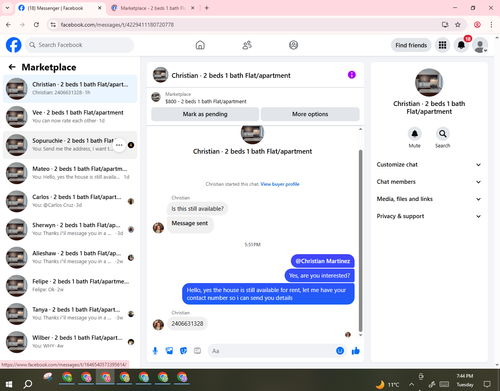This screenshot has width=500, height=391.
Task: Open Vee conversation in chat list
Action: [70, 117]
